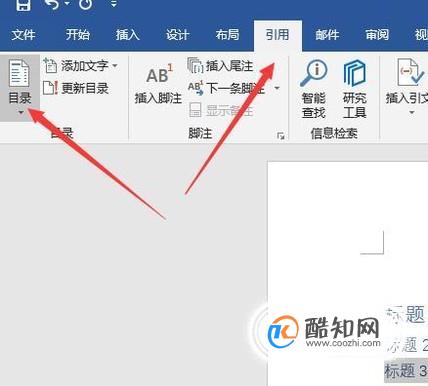This screenshot has width=428, height=386.
Task: Click 更新目录 update table icon
Action: (x=50, y=88)
